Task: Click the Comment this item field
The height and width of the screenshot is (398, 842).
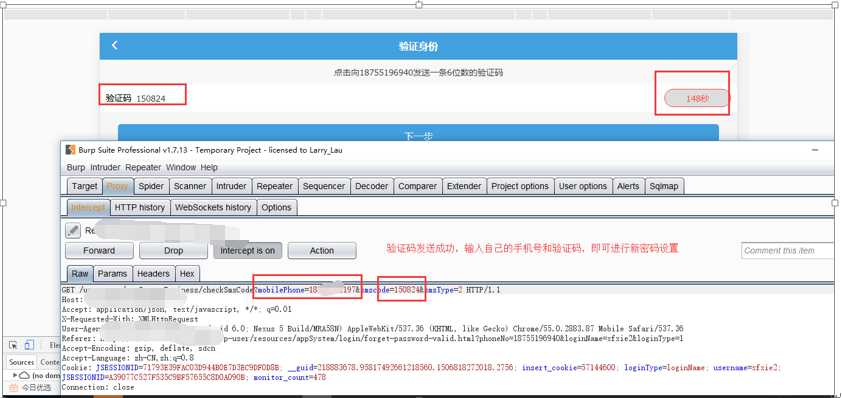Action: tap(787, 250)
